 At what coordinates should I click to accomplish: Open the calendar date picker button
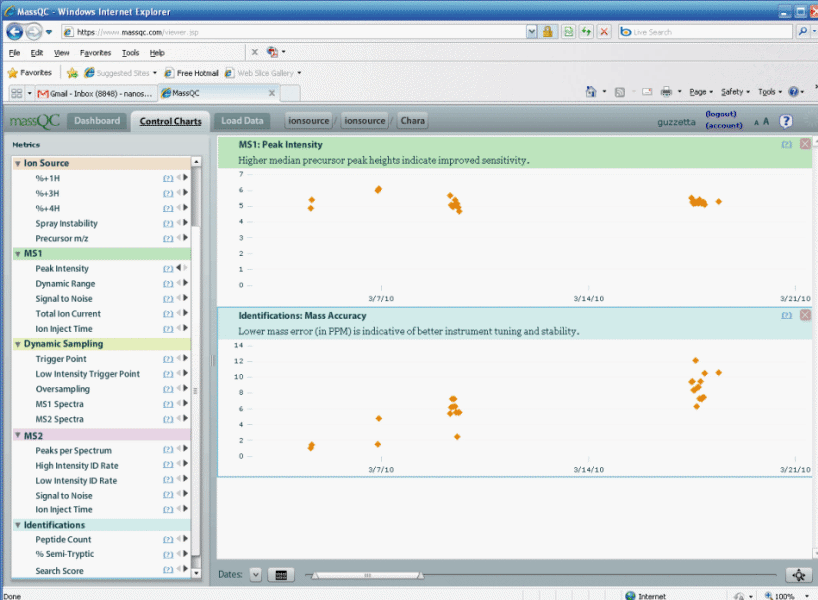click(x=281, y=575)
